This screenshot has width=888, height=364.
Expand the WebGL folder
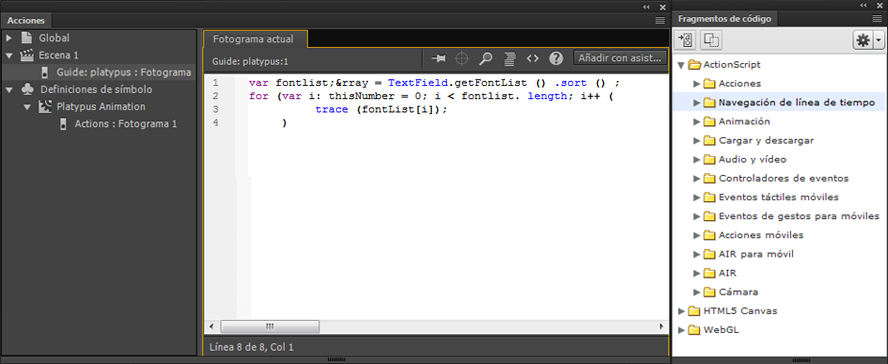681,330
